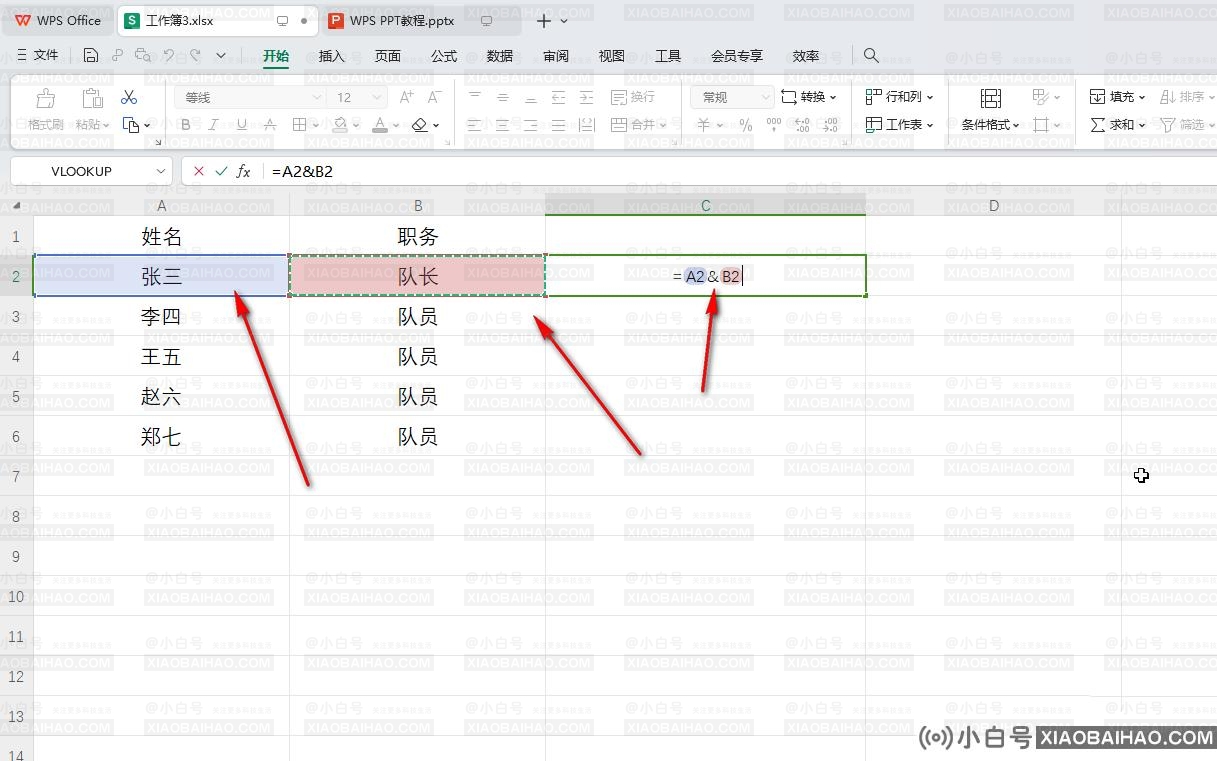The width and height of the screenshot is (1217, 761).
Task: Increase font size with A+ icon
Action: click(406, 97)
